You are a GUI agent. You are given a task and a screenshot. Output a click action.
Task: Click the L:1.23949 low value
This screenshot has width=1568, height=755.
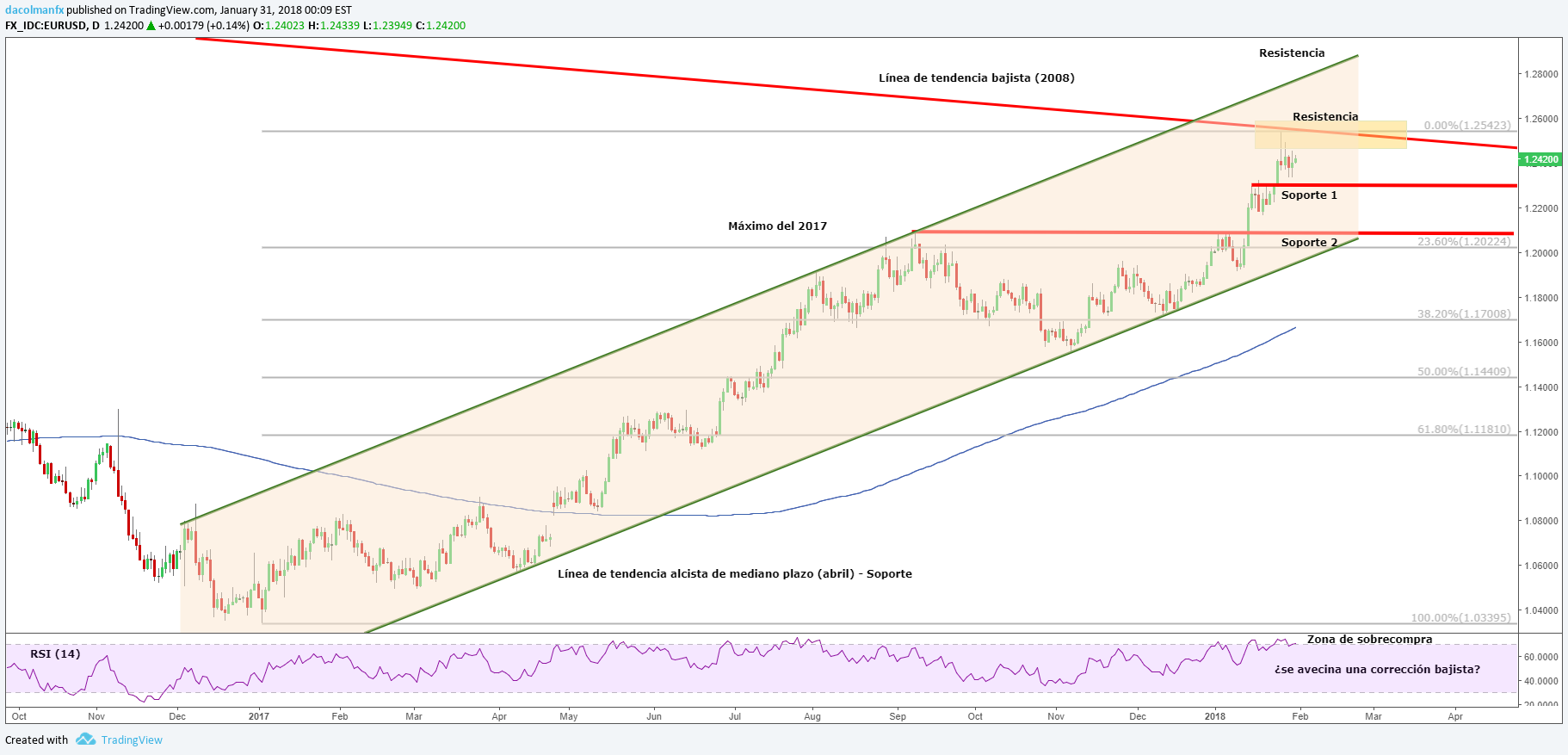click(387, 26)
